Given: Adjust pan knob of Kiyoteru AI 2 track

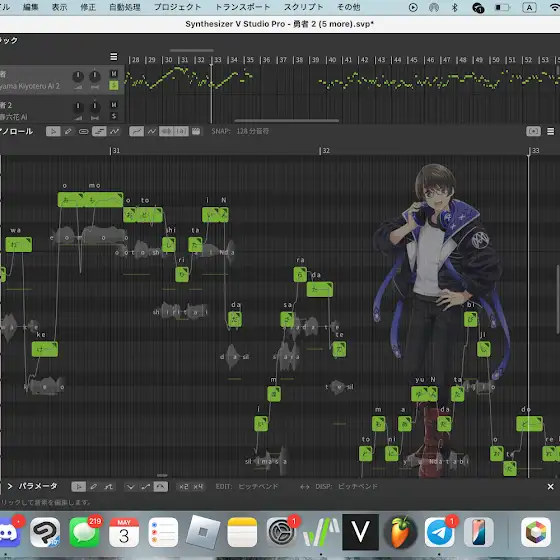Looking at the screenshot, I should [x=95, y=76].
